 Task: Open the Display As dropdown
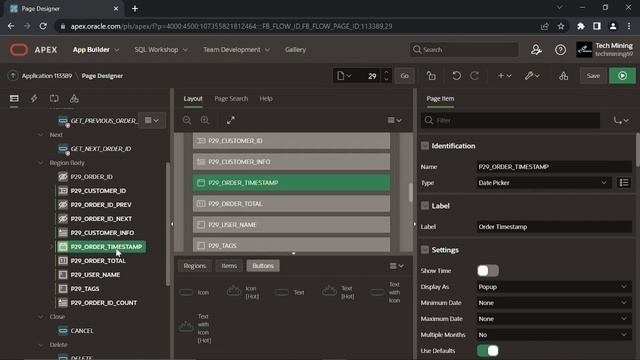tap(553, 287)
